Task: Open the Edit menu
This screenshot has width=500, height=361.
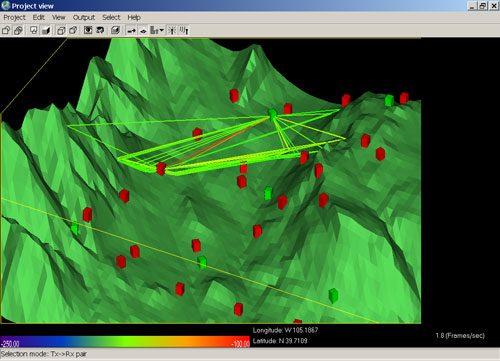Action: click(x=39, y=17)
